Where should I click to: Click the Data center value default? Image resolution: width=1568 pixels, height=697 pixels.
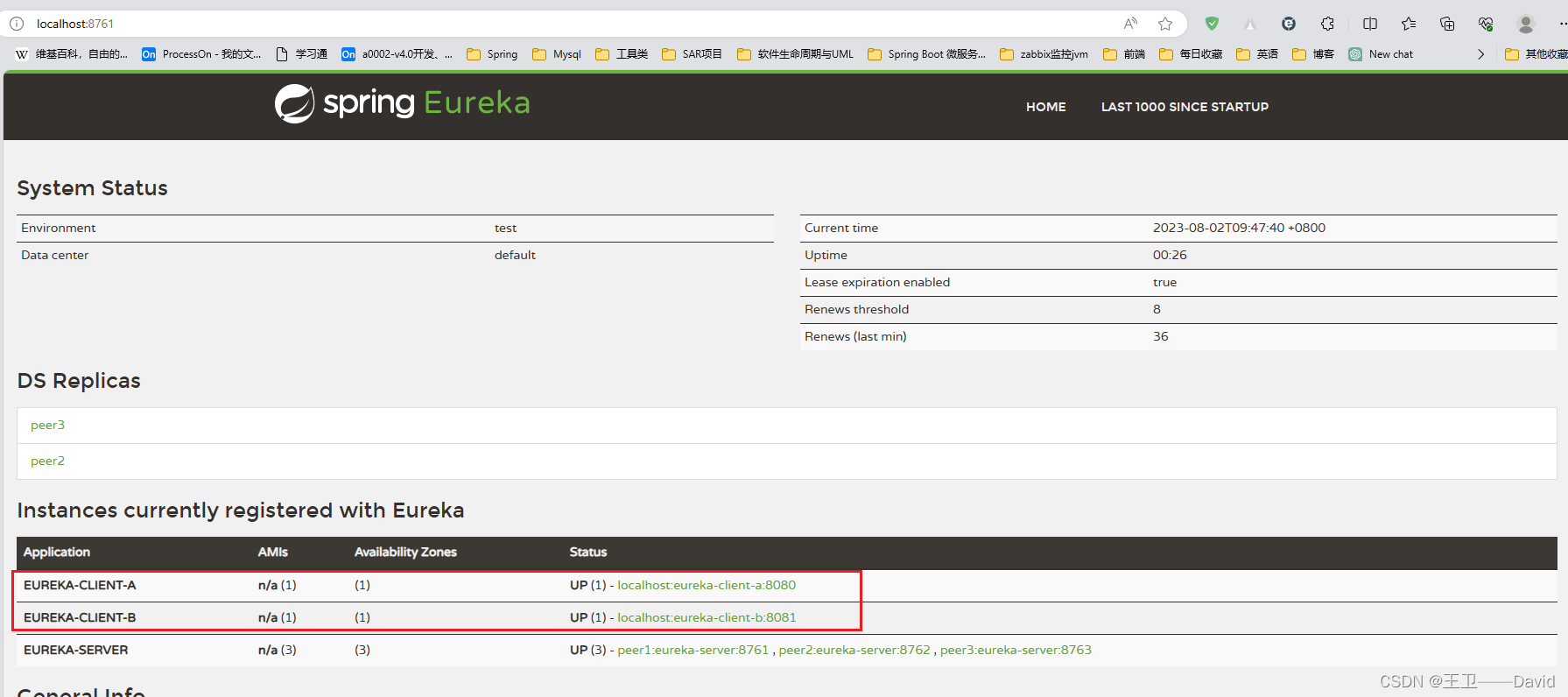click(515, 255)
